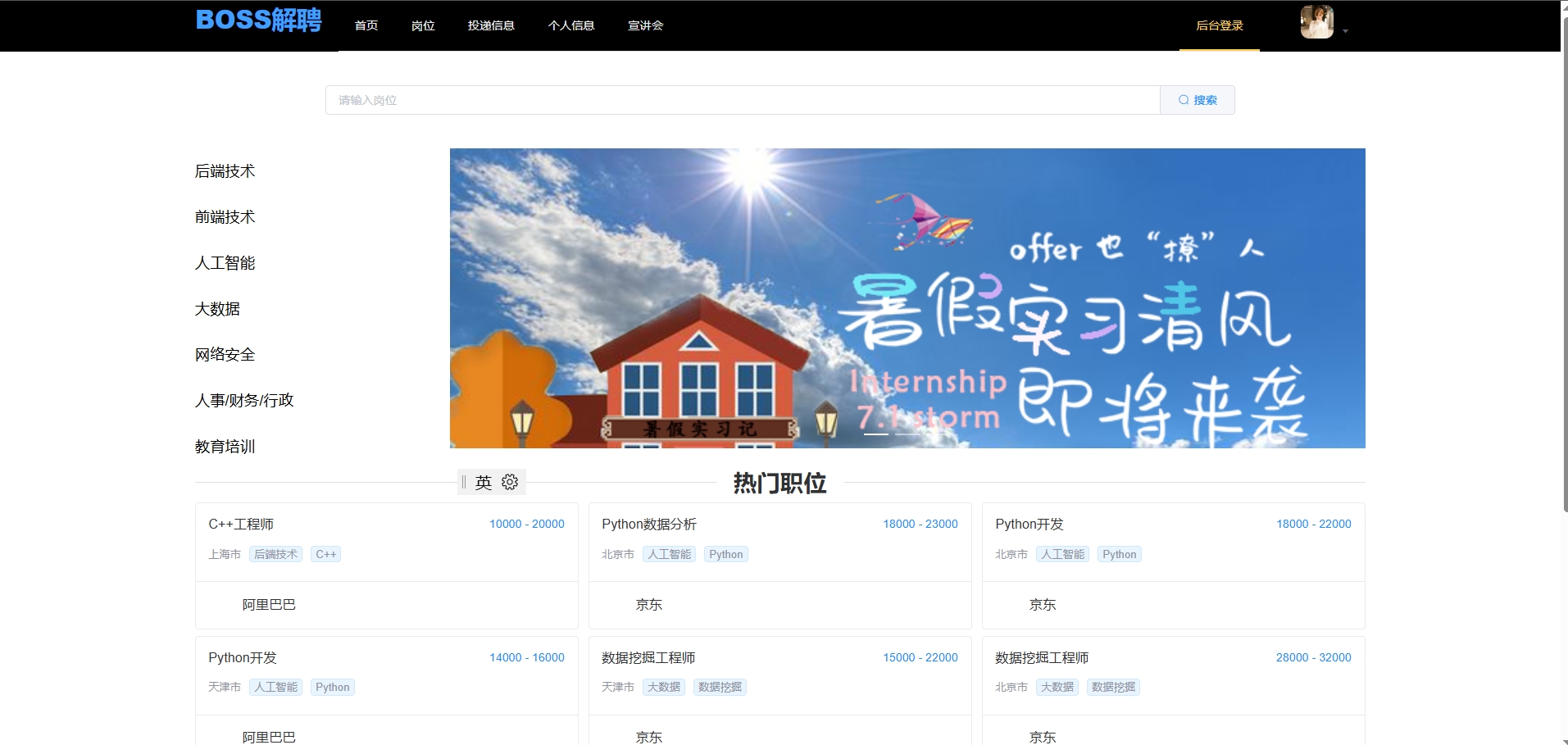Click 上海市 in the C++工程师 card
Image resolution: width=1568 pixels, height=745 pixels.
point(225,555)
